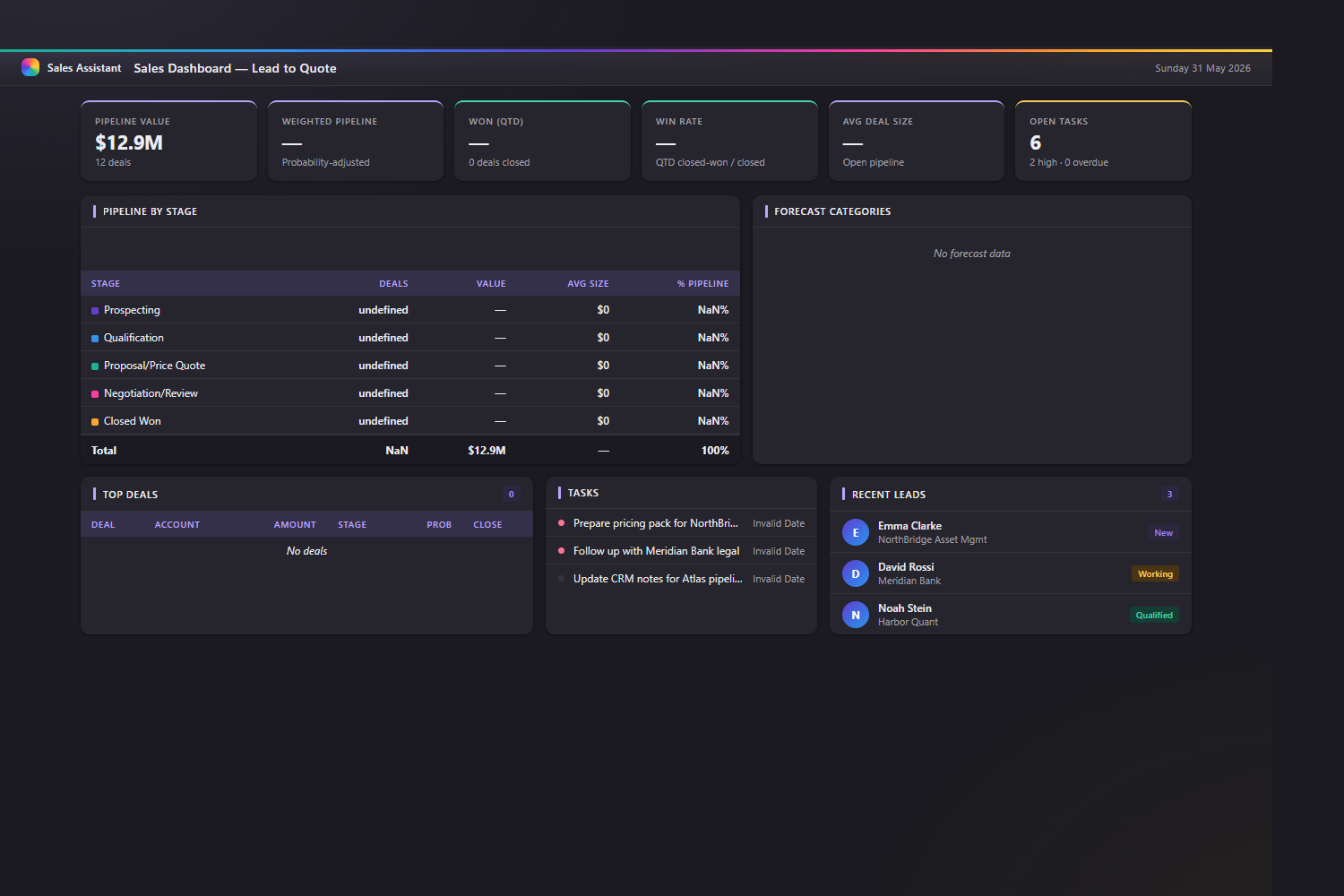Click the 'No forecast data' message
1344x896 pixels.
[972, 254]
